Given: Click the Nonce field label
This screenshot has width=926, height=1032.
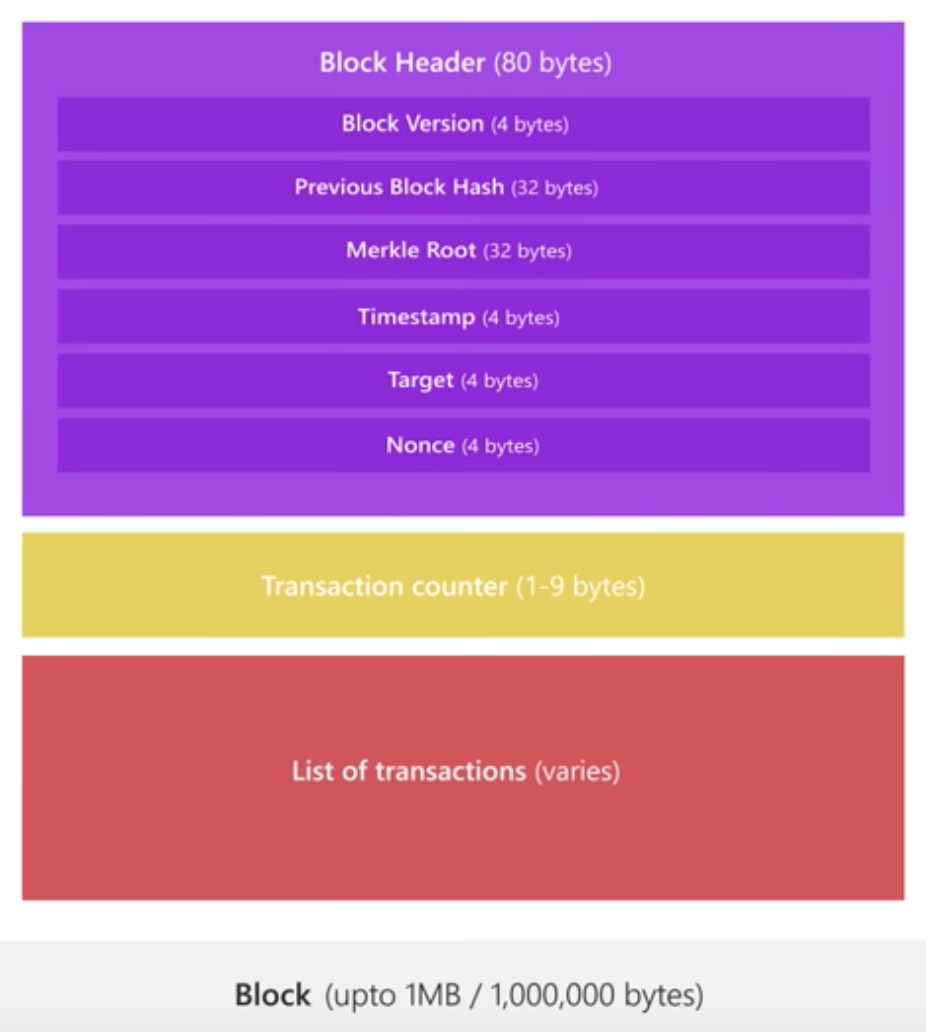Looking at the screenshot, I should [420, 445].
